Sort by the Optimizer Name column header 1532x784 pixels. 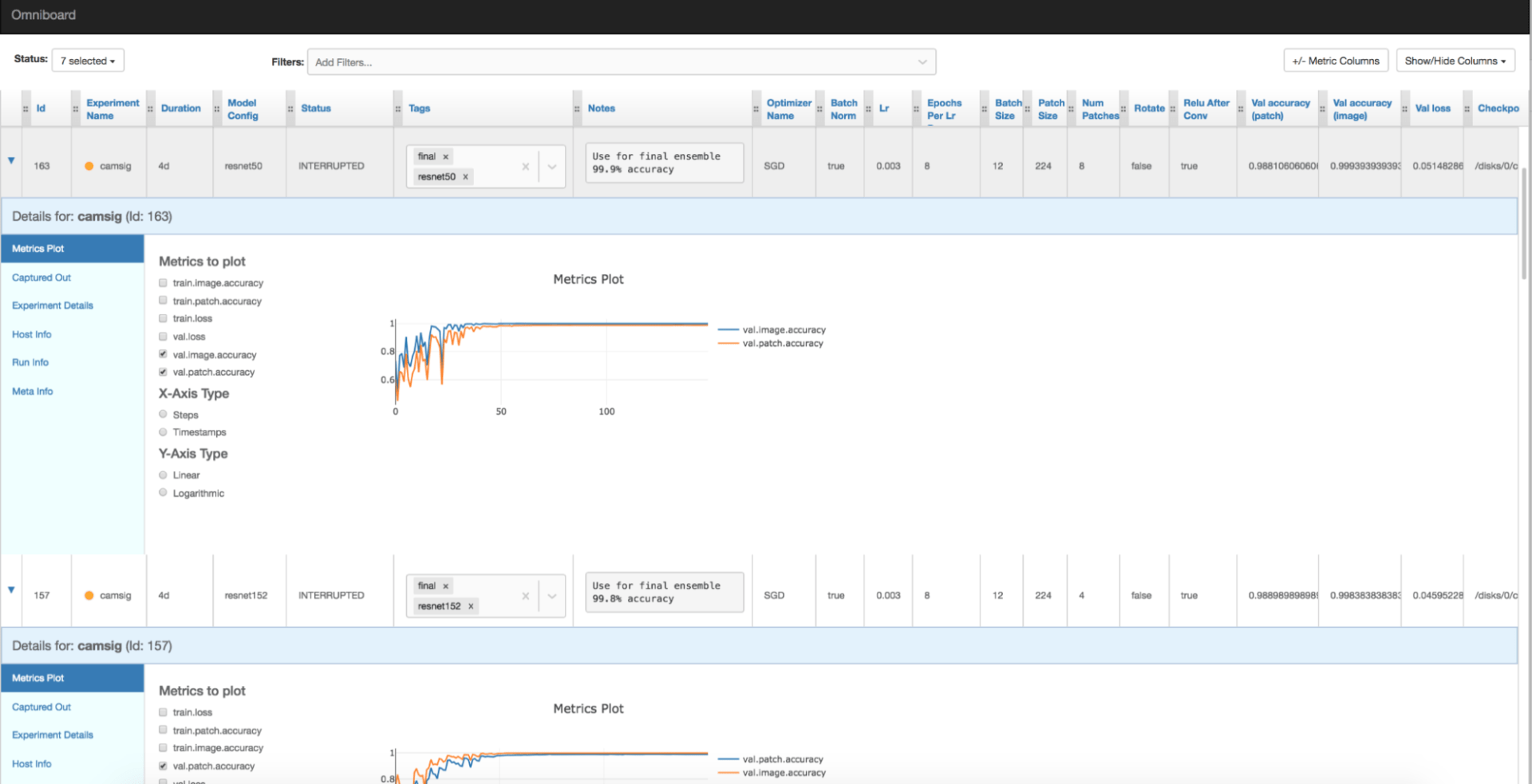789,109
